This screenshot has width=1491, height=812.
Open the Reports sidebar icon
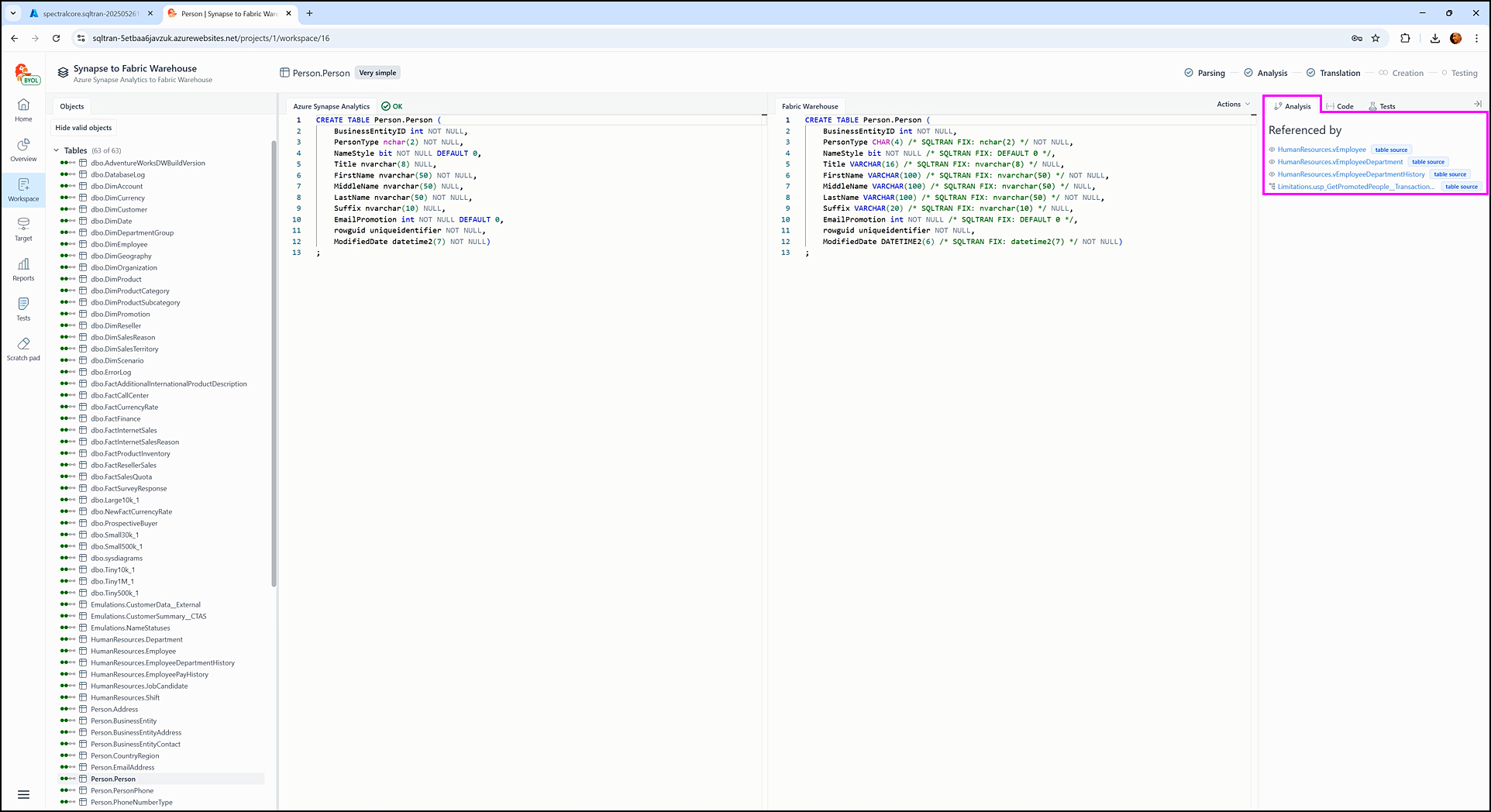(x=23, y=269)
